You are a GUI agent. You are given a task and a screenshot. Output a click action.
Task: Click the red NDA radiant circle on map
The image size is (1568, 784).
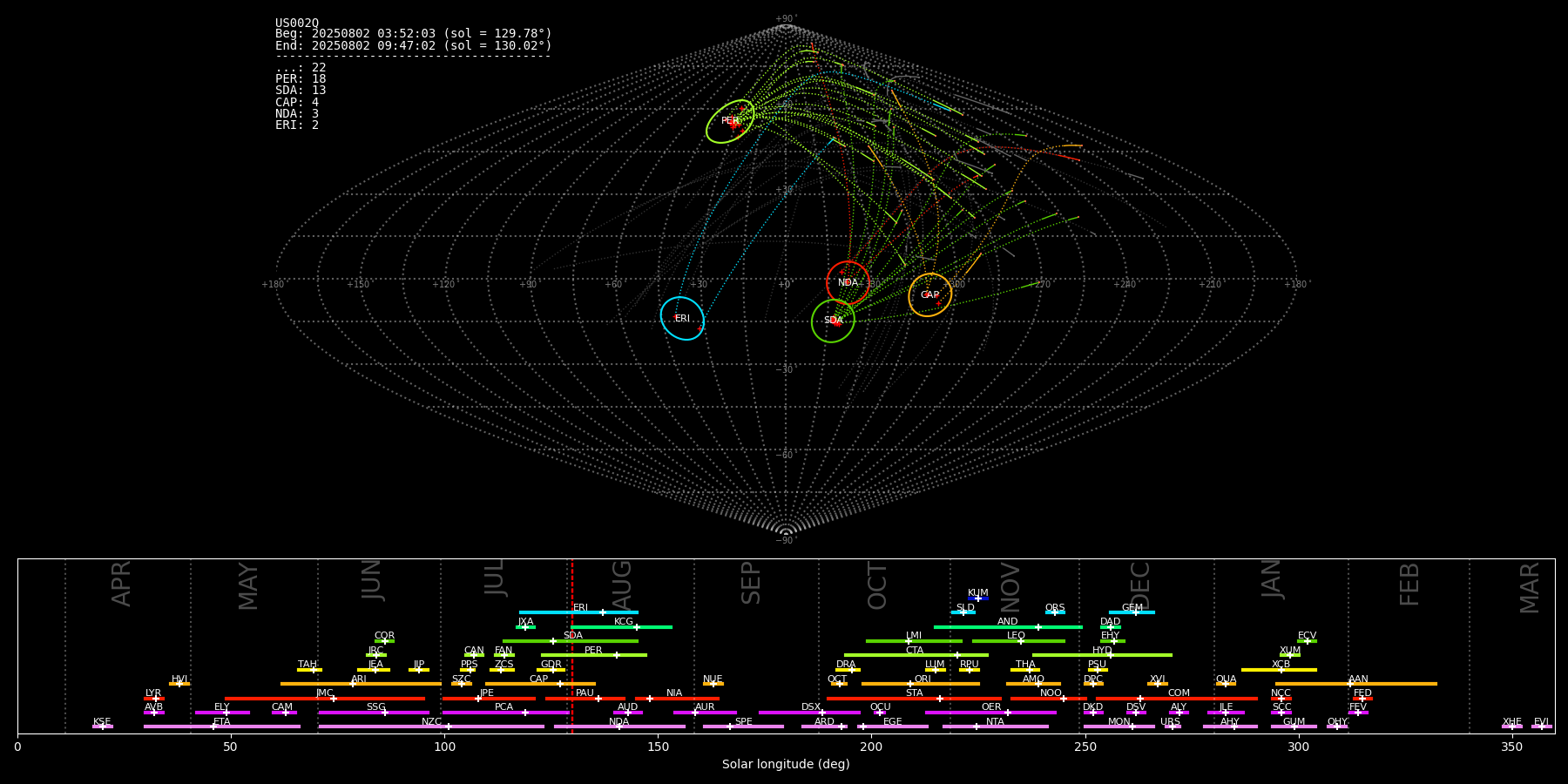pos(848,283)
